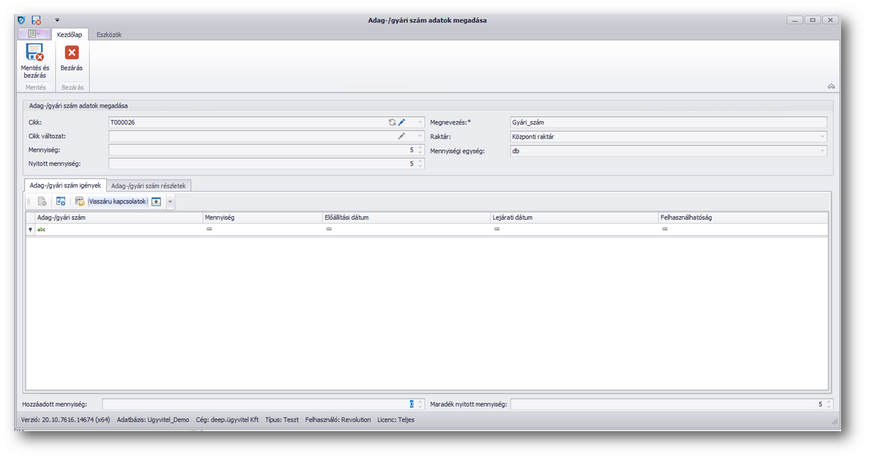Viewport: 869px width, 459px height.
Task: Click the refresh icon in the Cikk field
Action: [x=392, y=122]
